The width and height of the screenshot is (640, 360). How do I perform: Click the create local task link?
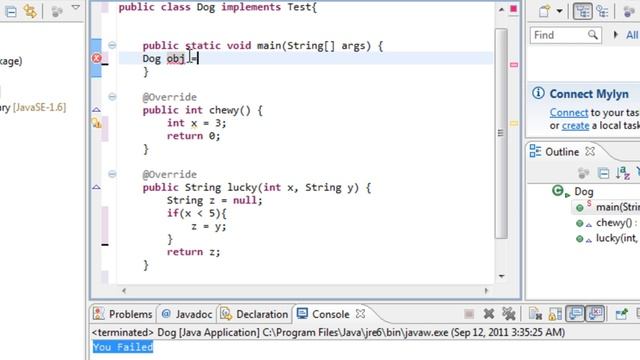(575, 125)
